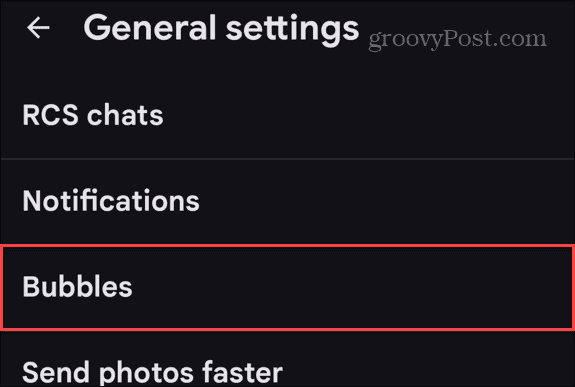Viewport: 575px width, 387px height.
Task: Open the Bubbles setting
Action: pos(288,287)
